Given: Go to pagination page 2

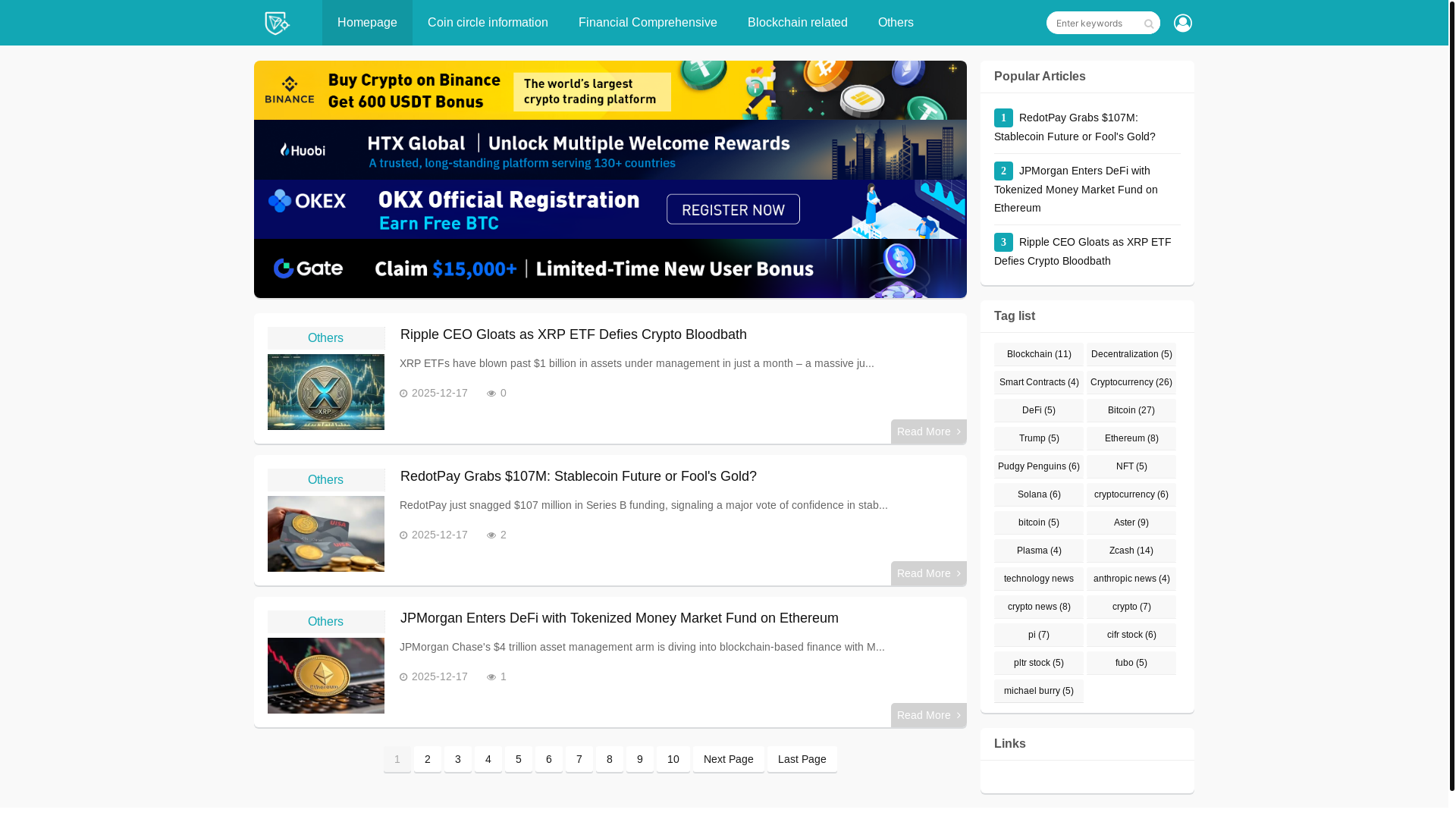Looking at the screenshot, I should point(428,759).
